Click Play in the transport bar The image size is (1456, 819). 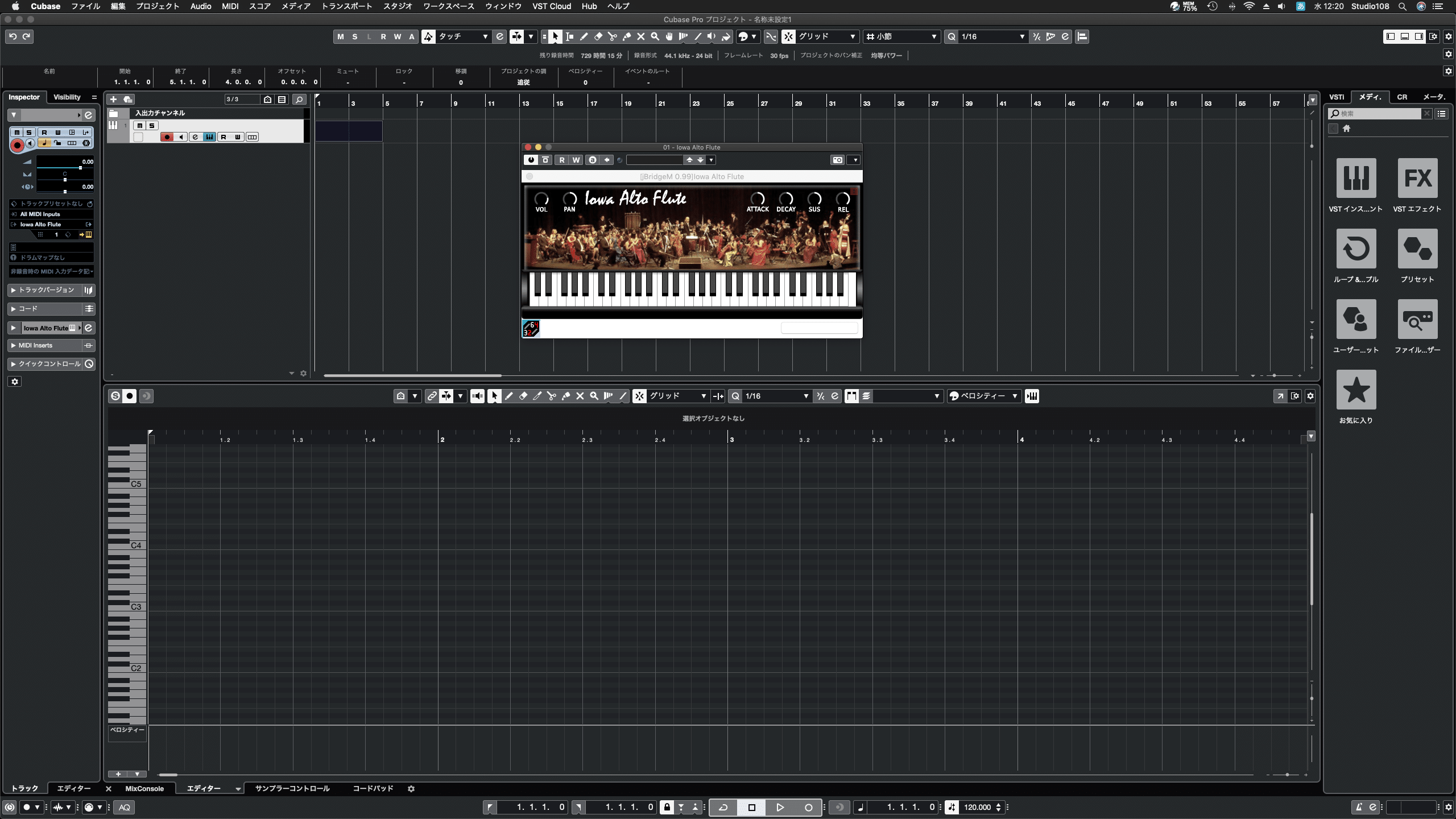click(780, 807)
